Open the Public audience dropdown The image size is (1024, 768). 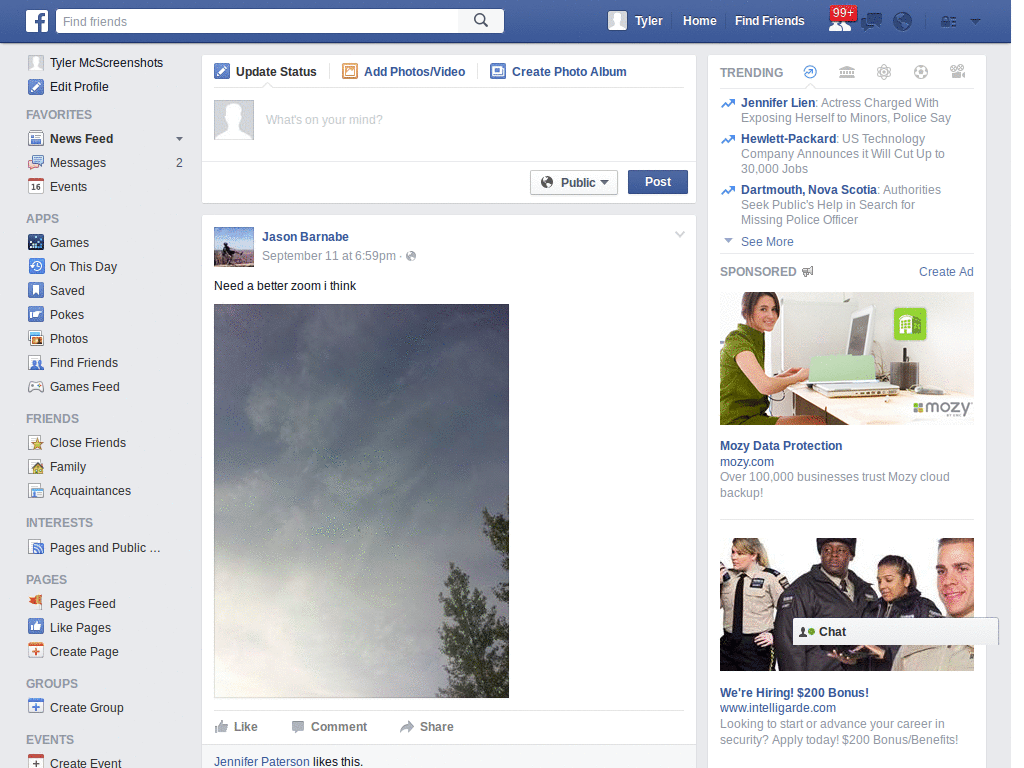[x=574, y=182]
